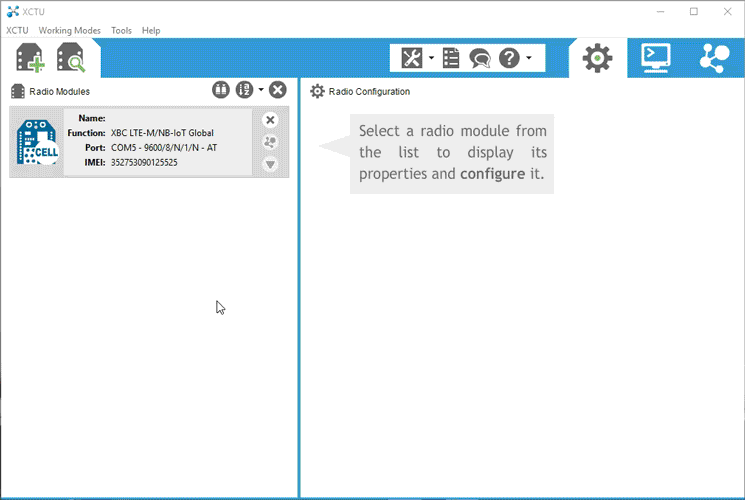Viewport: 745px width, 500px height.
Task: Click the sort radio modules icon
Action: (x=244, y=89)
